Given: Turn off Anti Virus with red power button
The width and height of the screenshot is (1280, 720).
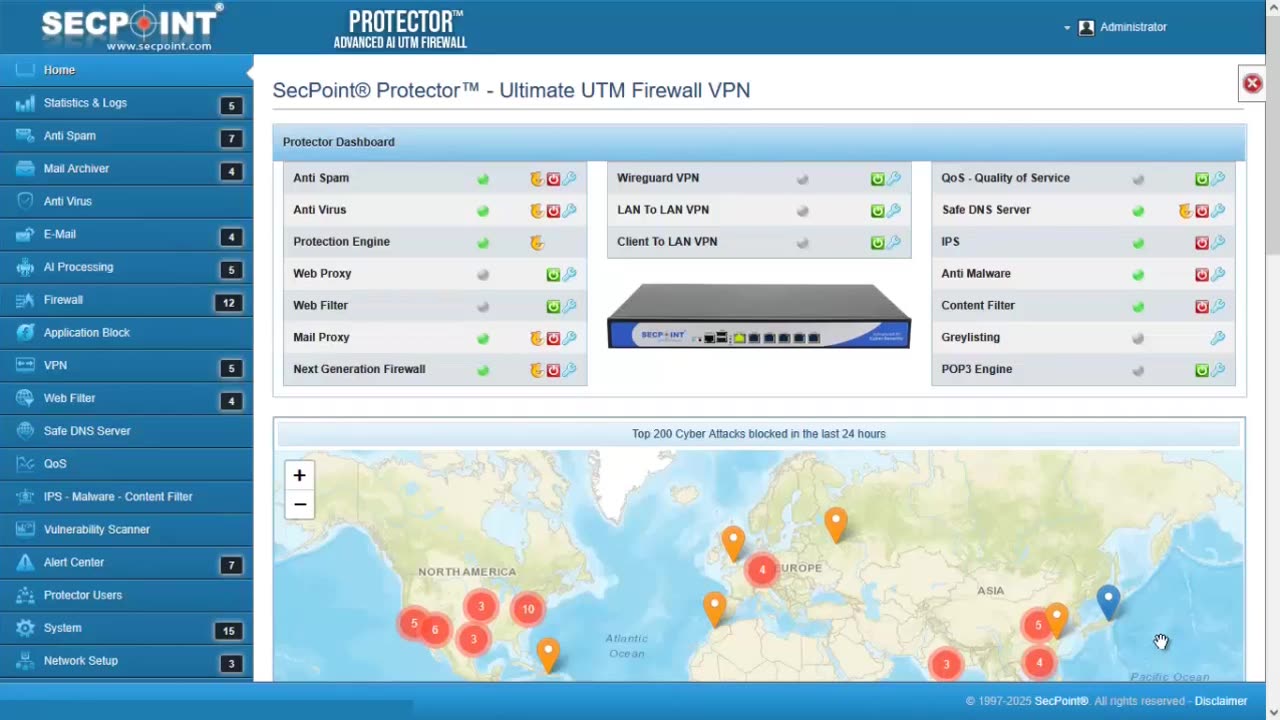Looking at the screenshot, I should coord(553,211).
